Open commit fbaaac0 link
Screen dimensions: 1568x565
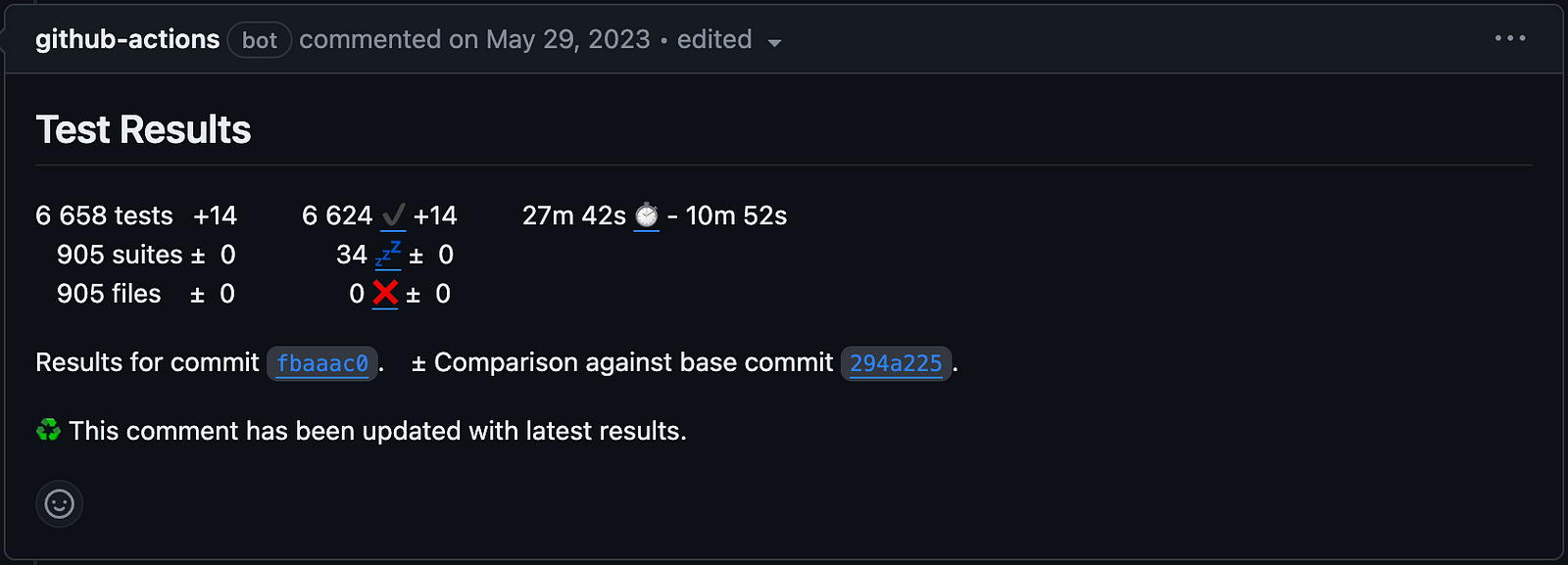click(x=322, y=363)
